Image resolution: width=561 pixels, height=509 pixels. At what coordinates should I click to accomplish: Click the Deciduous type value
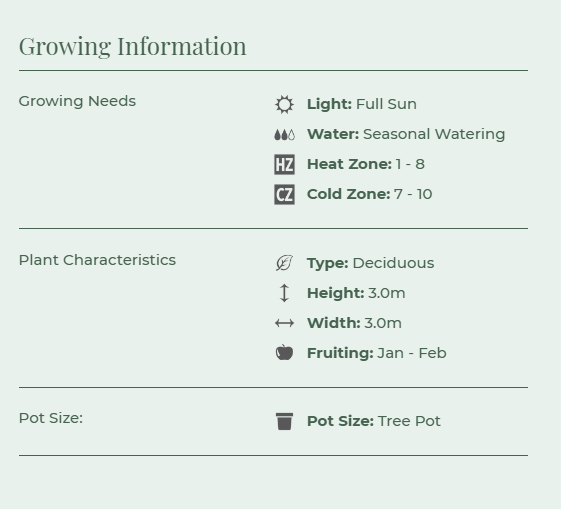[x=394, y=263]
